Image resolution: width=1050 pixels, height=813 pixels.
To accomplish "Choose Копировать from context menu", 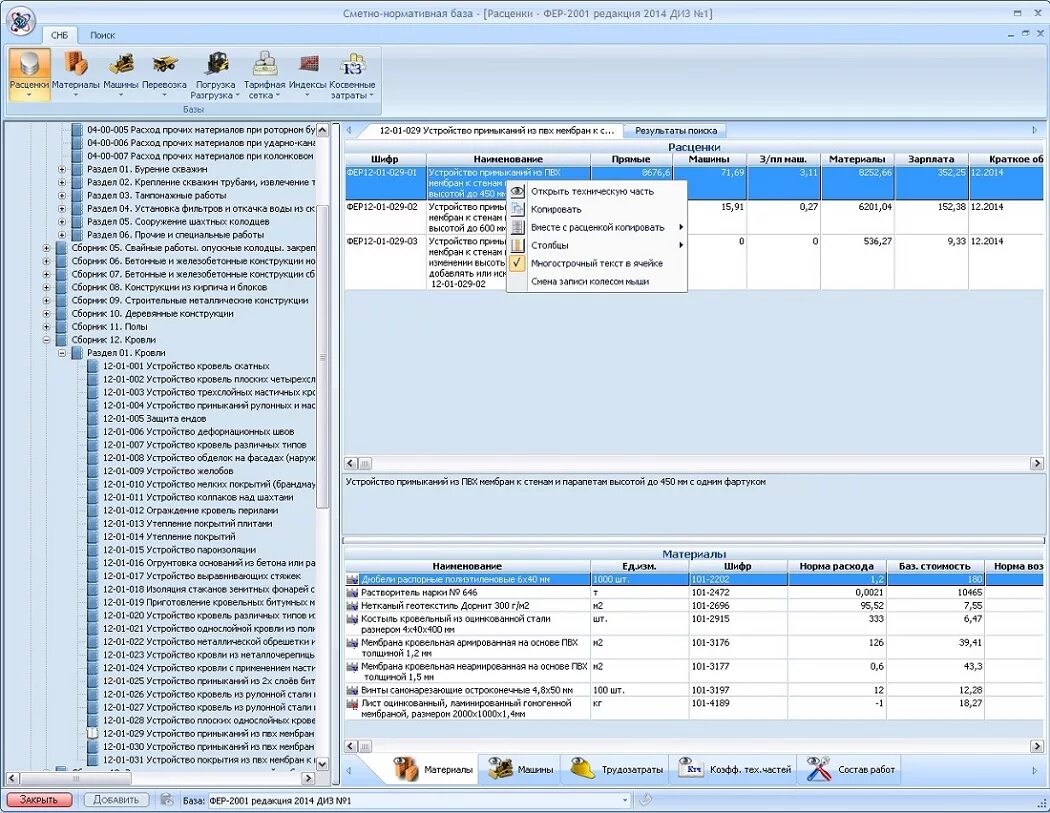I will point(597,210).
